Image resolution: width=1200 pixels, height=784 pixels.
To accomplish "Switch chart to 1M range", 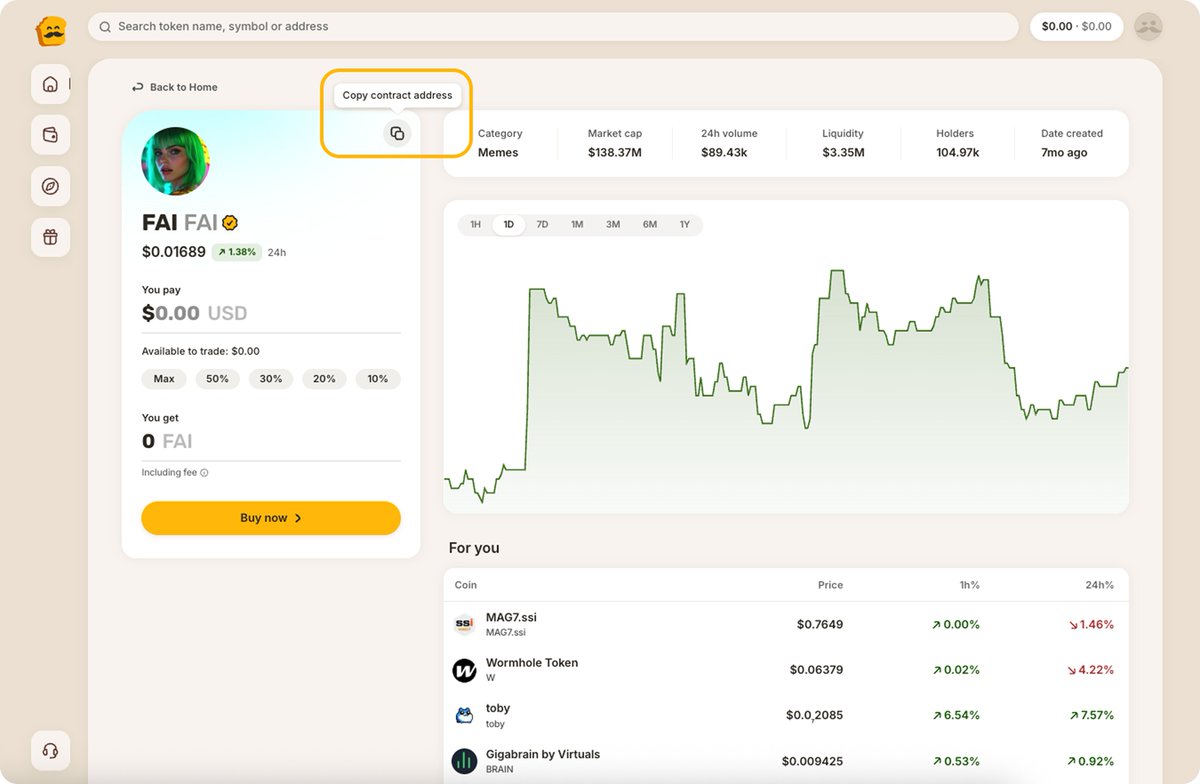I will click(577, 225).
